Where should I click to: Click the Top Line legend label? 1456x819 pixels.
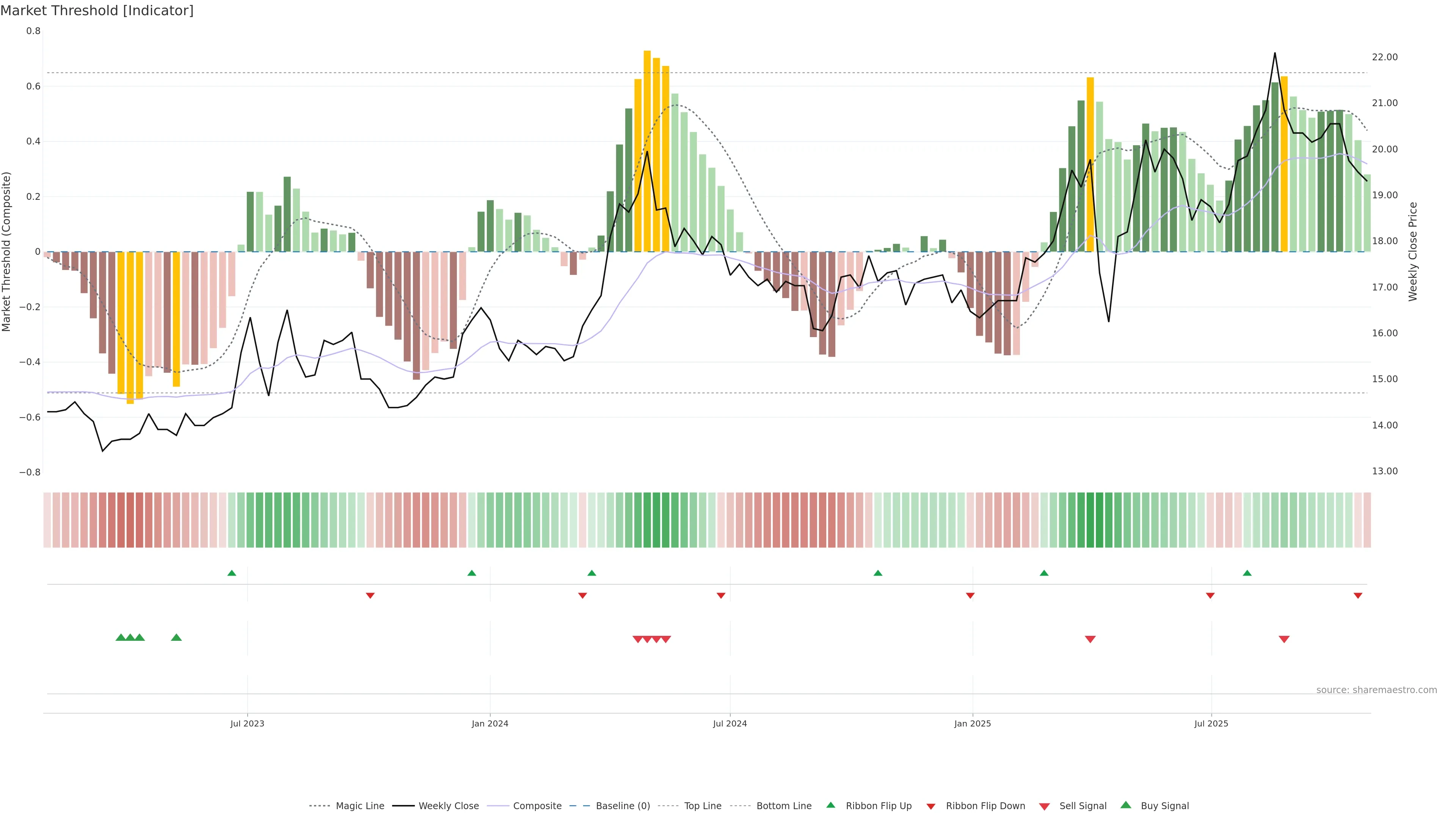[703, 806]
